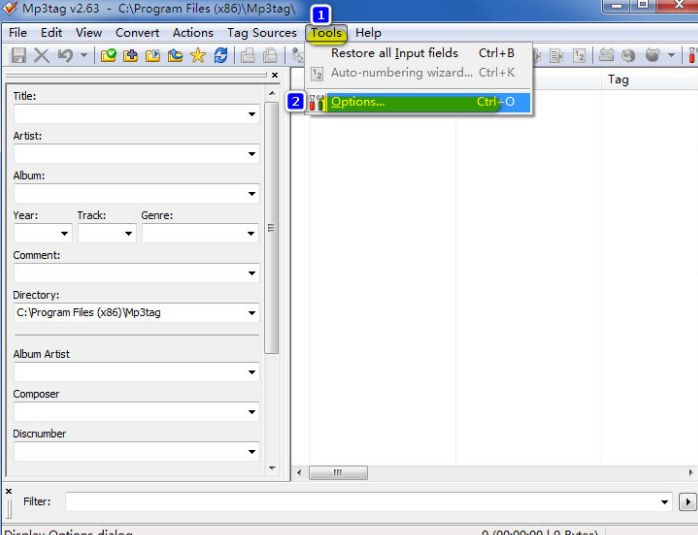Click the Filter arrow button at right
The width and height of the screenshot is (698, 535).
688,502
